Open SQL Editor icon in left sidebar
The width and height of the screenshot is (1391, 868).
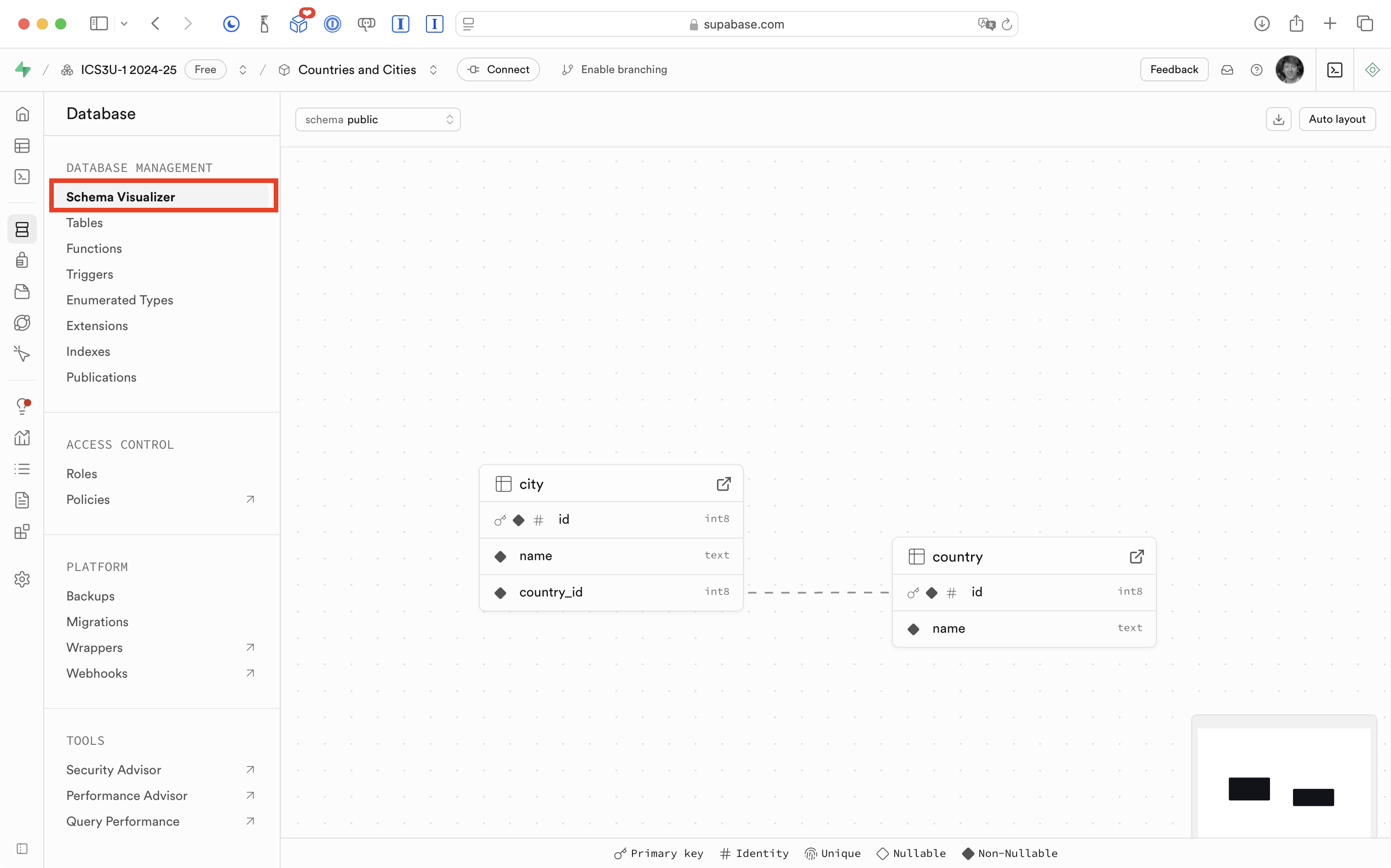pyautogui.click(x=22, y=177)
